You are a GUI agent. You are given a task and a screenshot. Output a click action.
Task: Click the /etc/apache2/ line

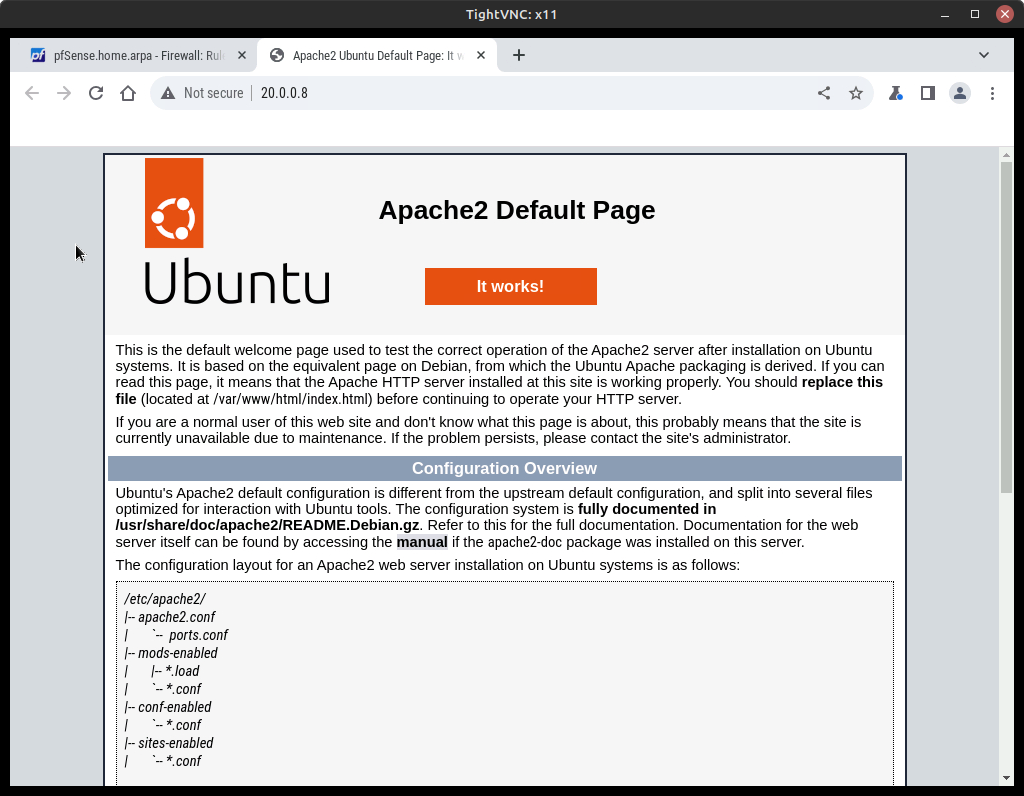tap(165, 599)
